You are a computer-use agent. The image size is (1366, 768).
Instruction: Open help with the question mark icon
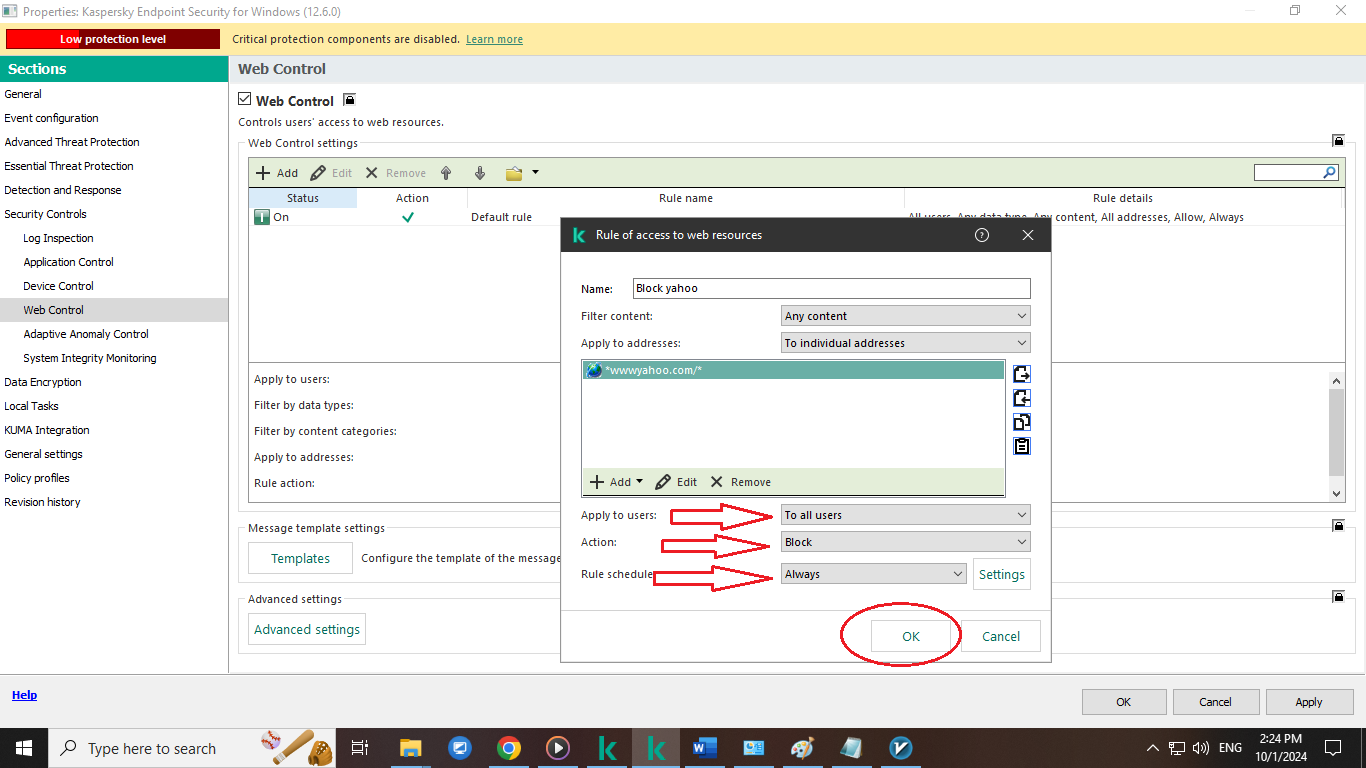pos(982,235)
